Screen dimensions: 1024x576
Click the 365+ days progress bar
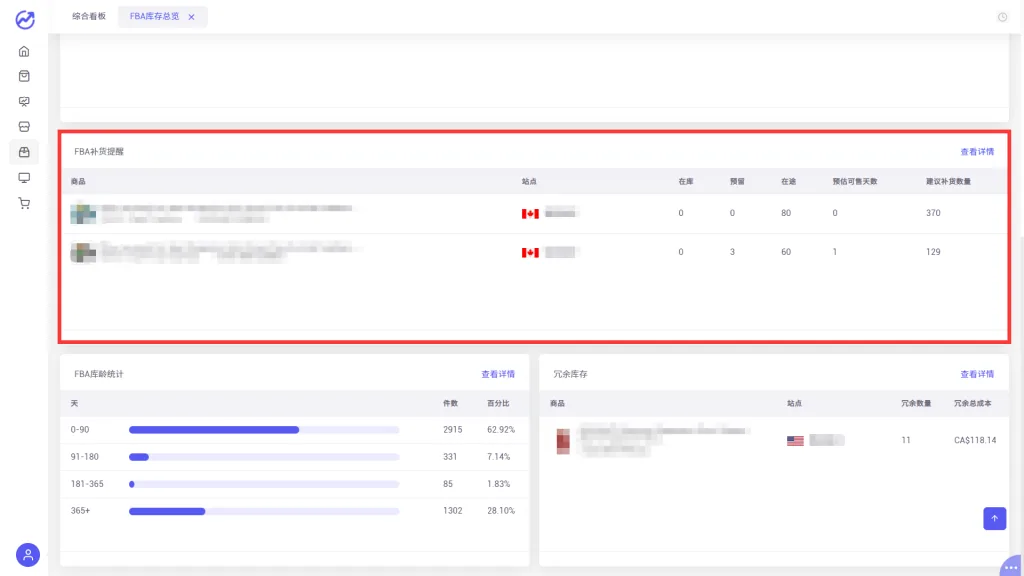264,511
